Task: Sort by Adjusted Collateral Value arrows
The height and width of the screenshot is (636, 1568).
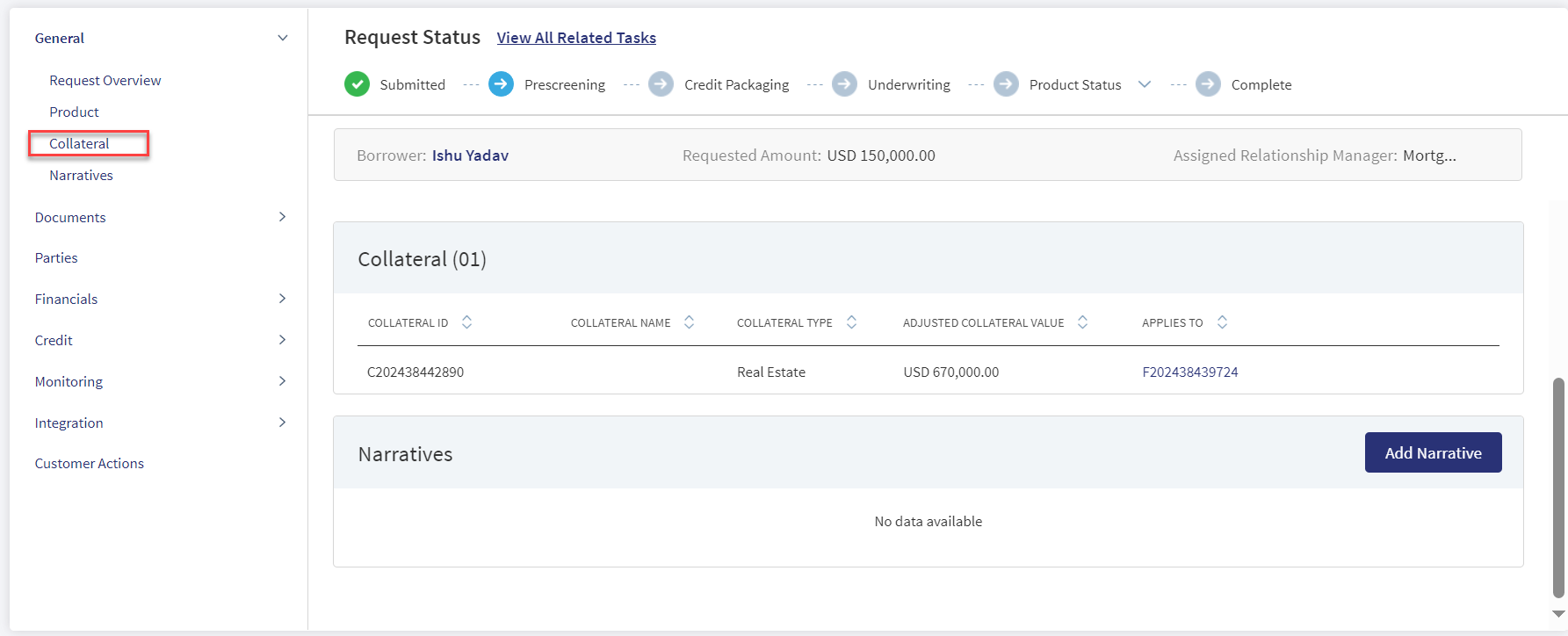Action: click(1082, 322)
